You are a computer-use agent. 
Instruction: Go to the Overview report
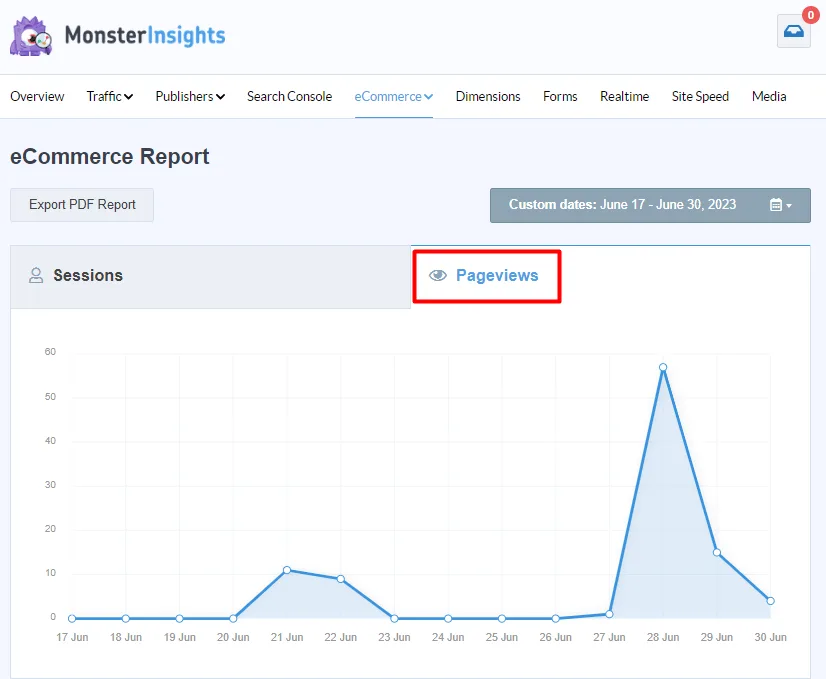37,96
